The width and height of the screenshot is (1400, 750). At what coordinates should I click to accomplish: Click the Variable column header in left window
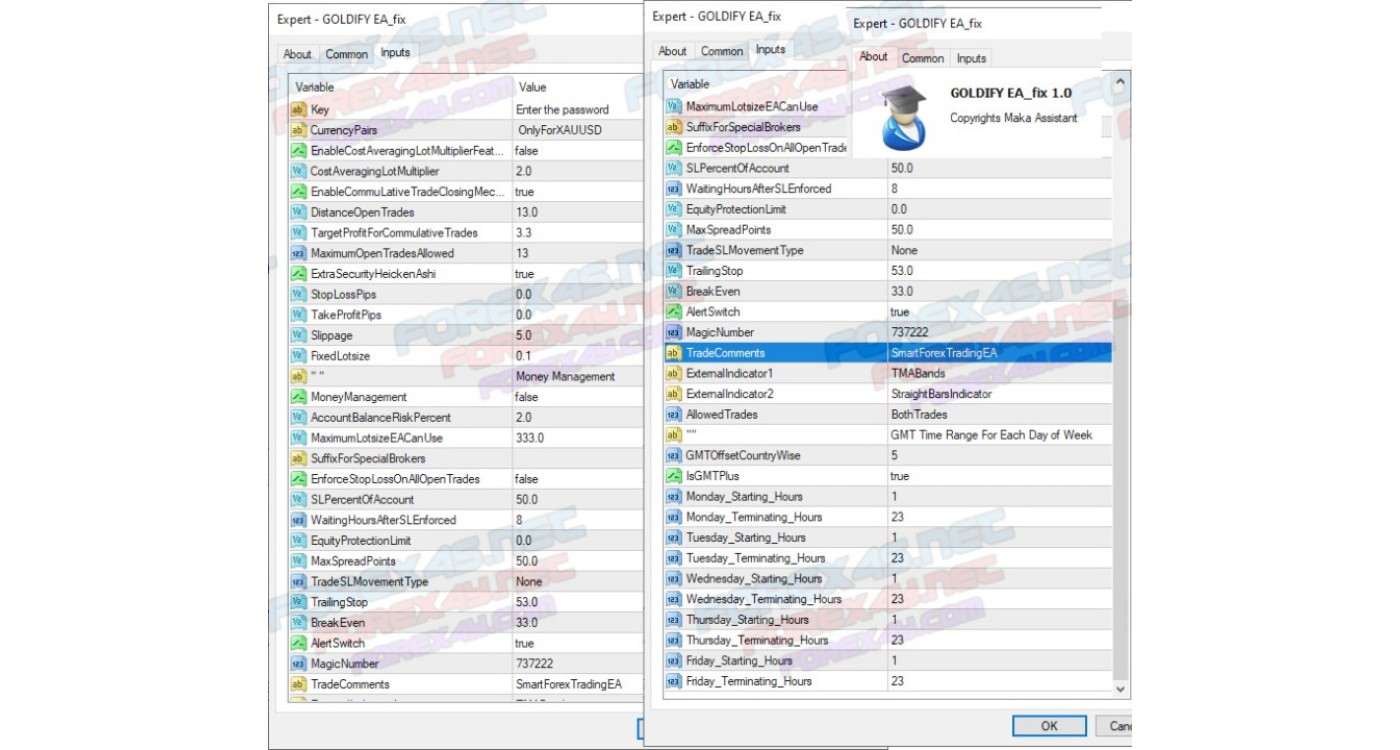click(400, 87)
